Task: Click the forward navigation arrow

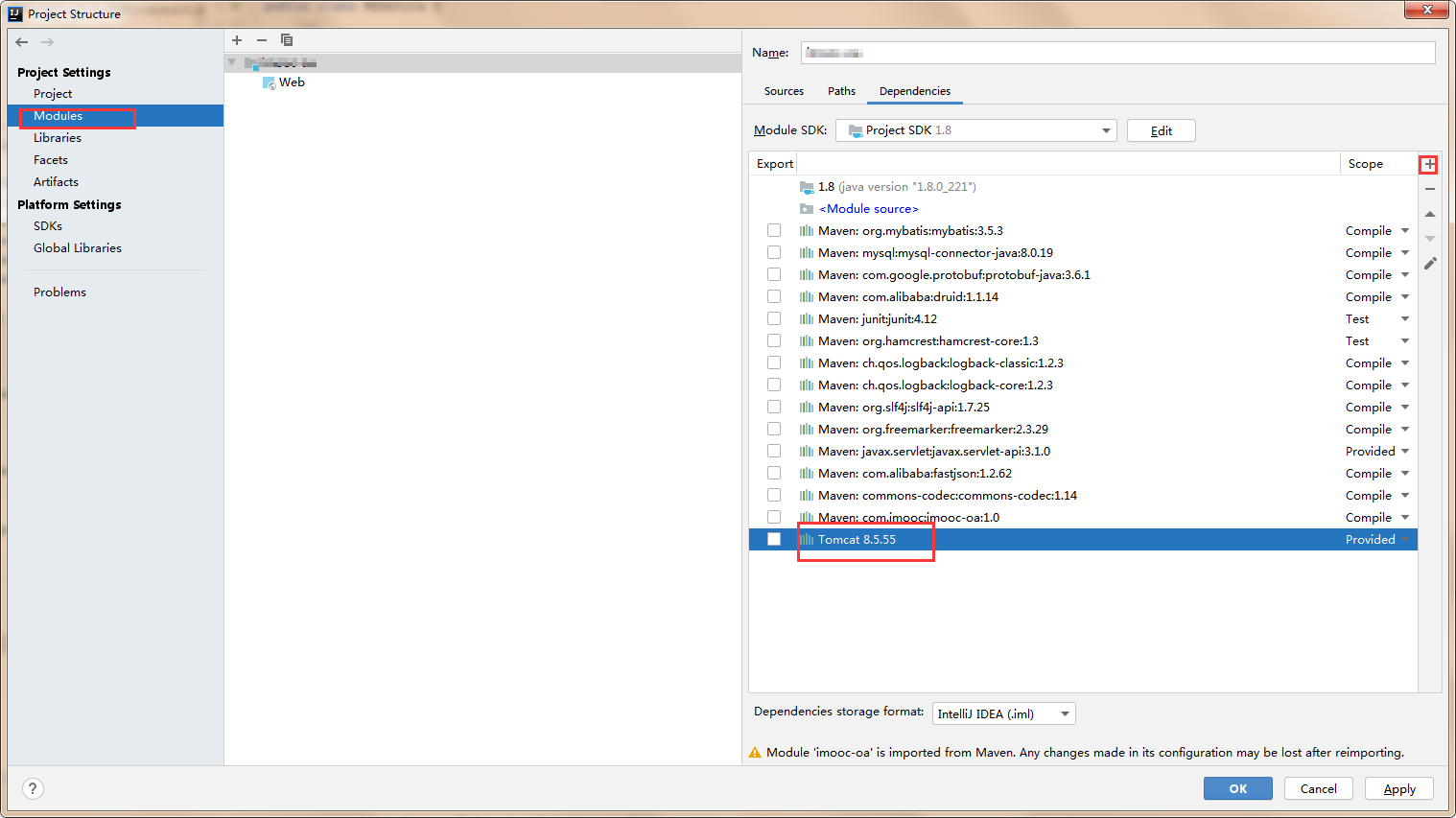Action: (47, 42)
